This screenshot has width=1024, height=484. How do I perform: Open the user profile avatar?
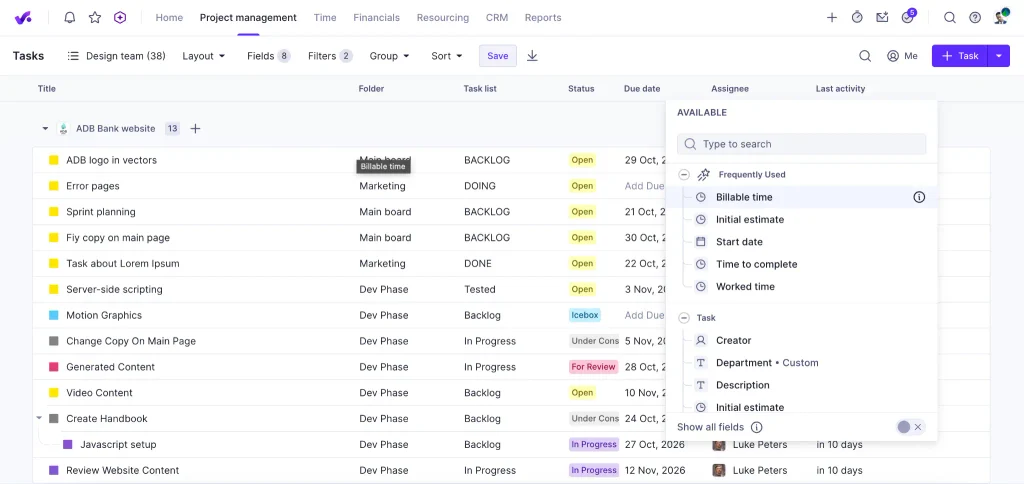click(1001, 17)
